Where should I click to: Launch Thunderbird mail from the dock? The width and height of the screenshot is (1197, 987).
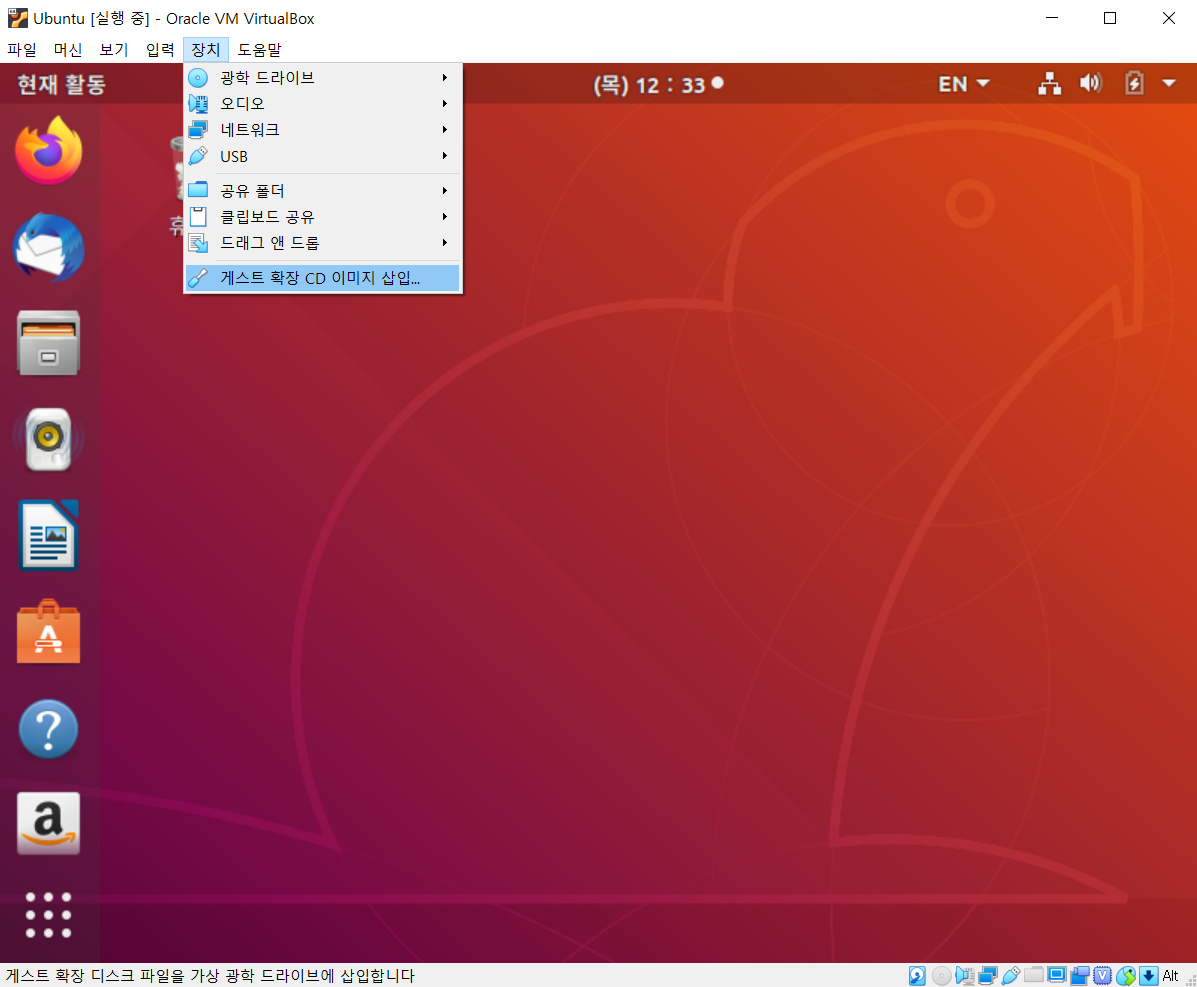point(49,247)
